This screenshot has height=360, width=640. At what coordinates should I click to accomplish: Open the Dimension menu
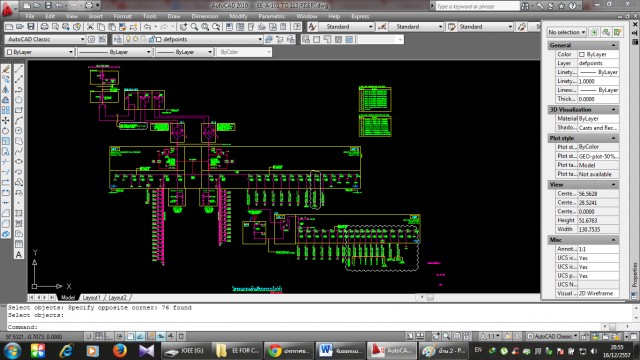tap(205, 16)
